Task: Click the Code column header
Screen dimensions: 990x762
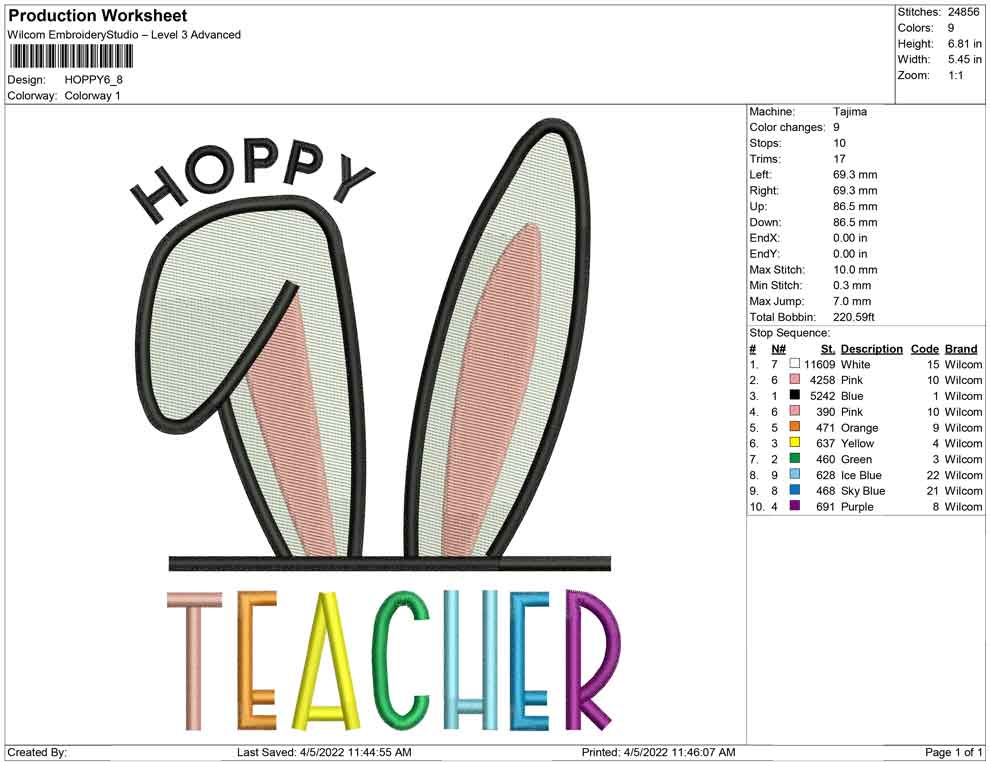Action: (925, 348)
